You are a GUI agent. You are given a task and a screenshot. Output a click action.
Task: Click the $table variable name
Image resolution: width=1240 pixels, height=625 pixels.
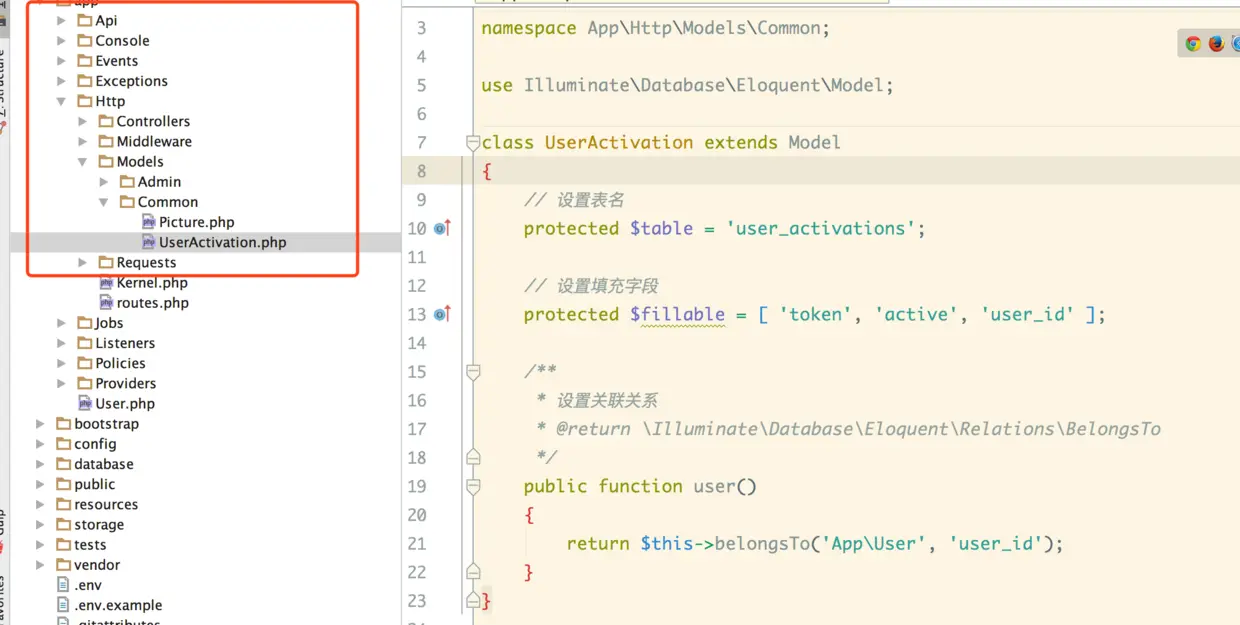point(661,228)
